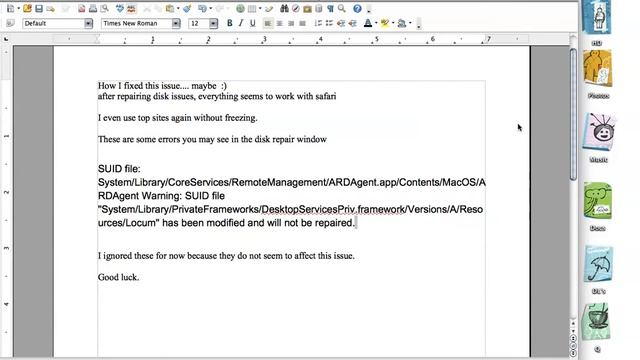Insert a Hyperlink with globe icon
This screenshot has width=640, height=360.
tap(240, 8)
